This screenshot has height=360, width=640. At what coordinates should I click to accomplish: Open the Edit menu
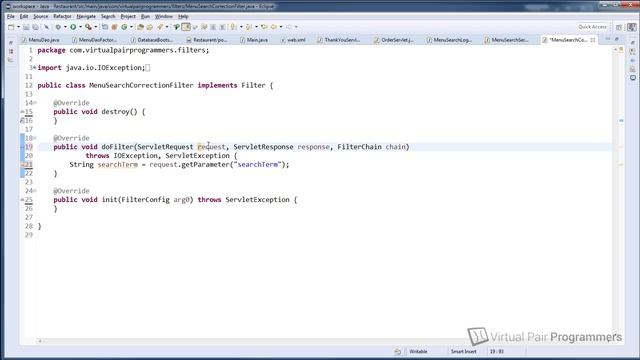click(24, 16)
